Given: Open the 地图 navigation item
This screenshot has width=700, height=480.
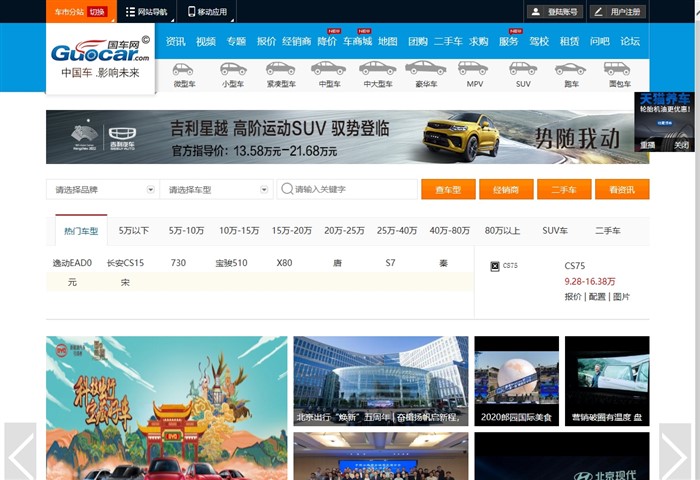Looking at the screenshot, I should pos(388,42).
